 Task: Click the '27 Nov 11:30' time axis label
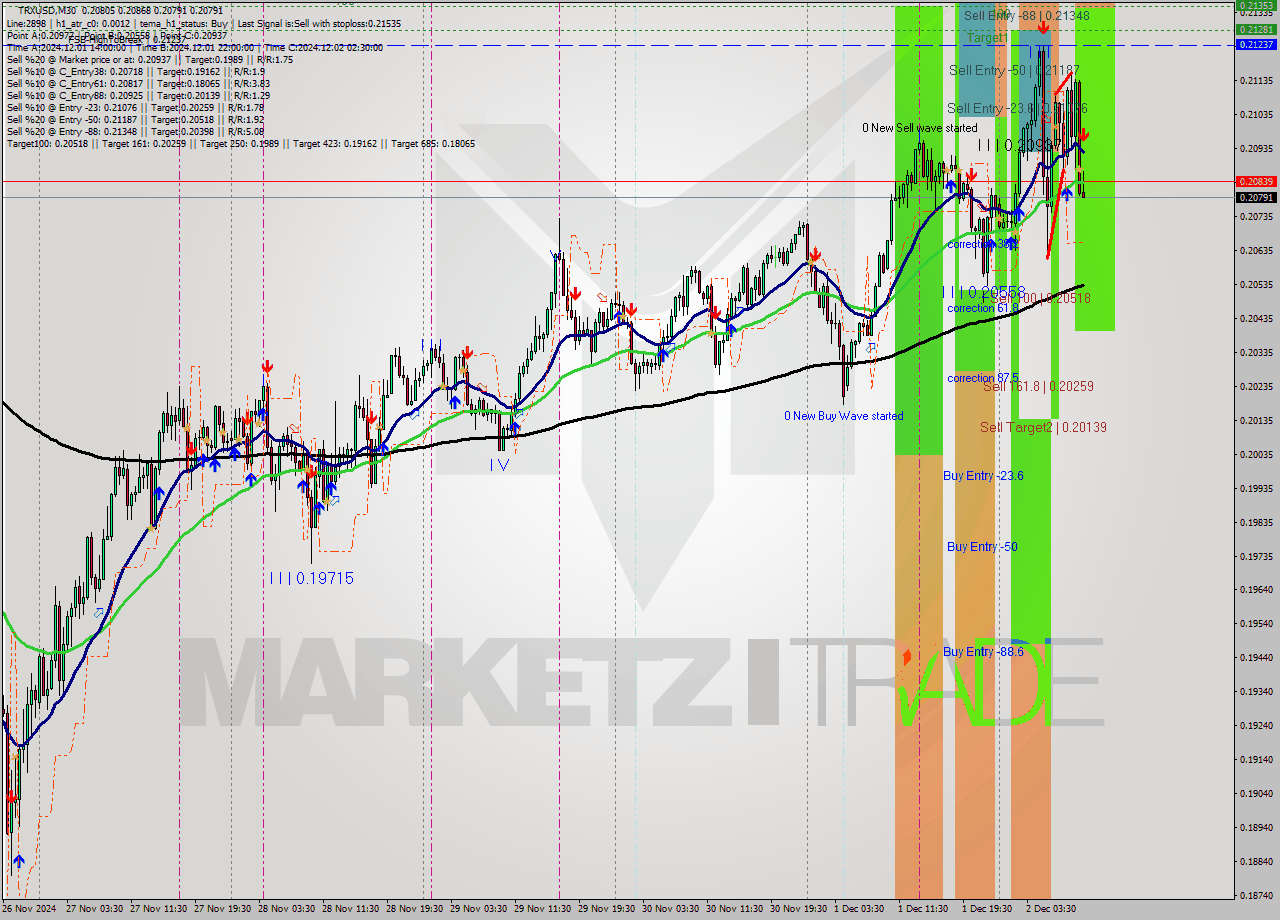click(159, 909)
